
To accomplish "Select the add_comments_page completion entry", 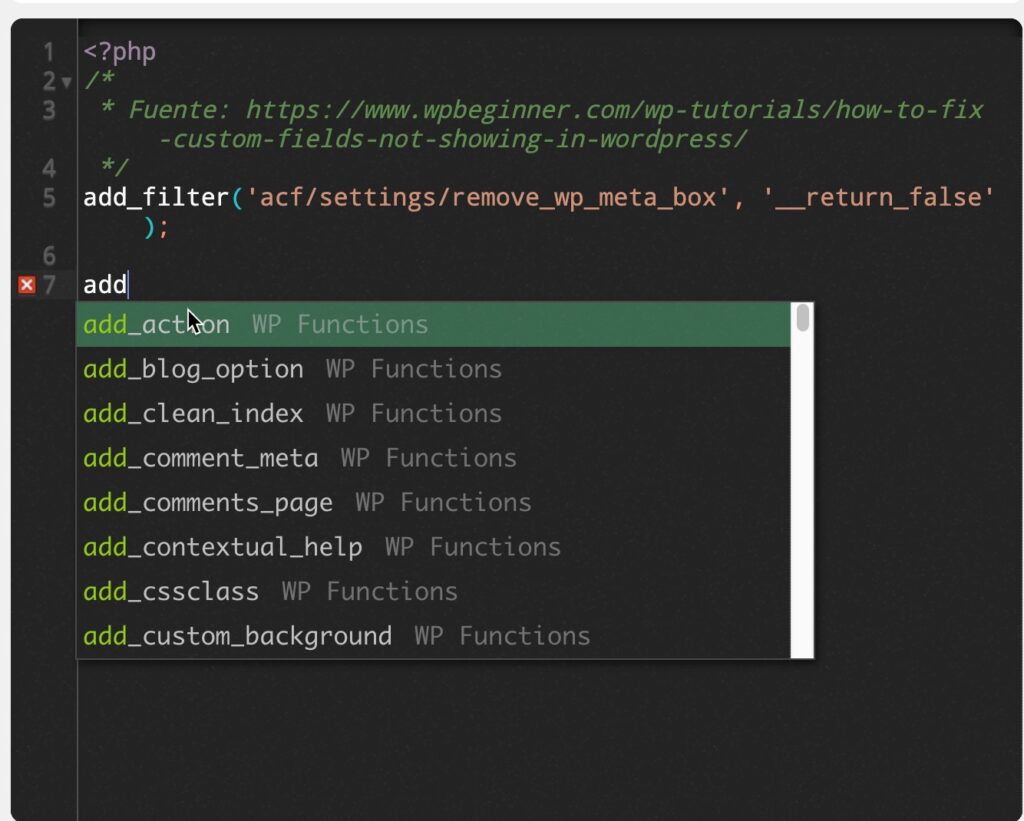I will pos(207,502).
